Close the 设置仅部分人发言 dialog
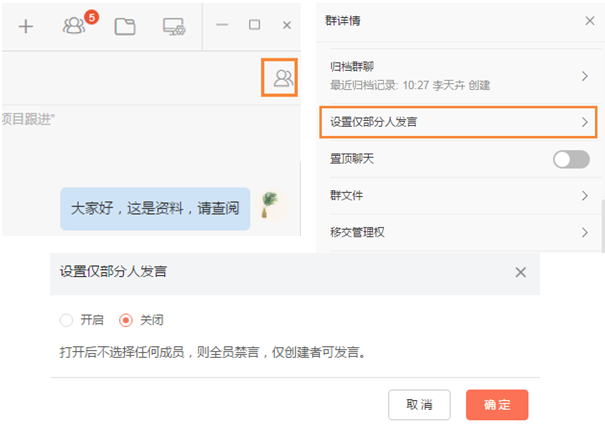Image resolution: width=605 pixels, height=428 pixels. (521, 272)
